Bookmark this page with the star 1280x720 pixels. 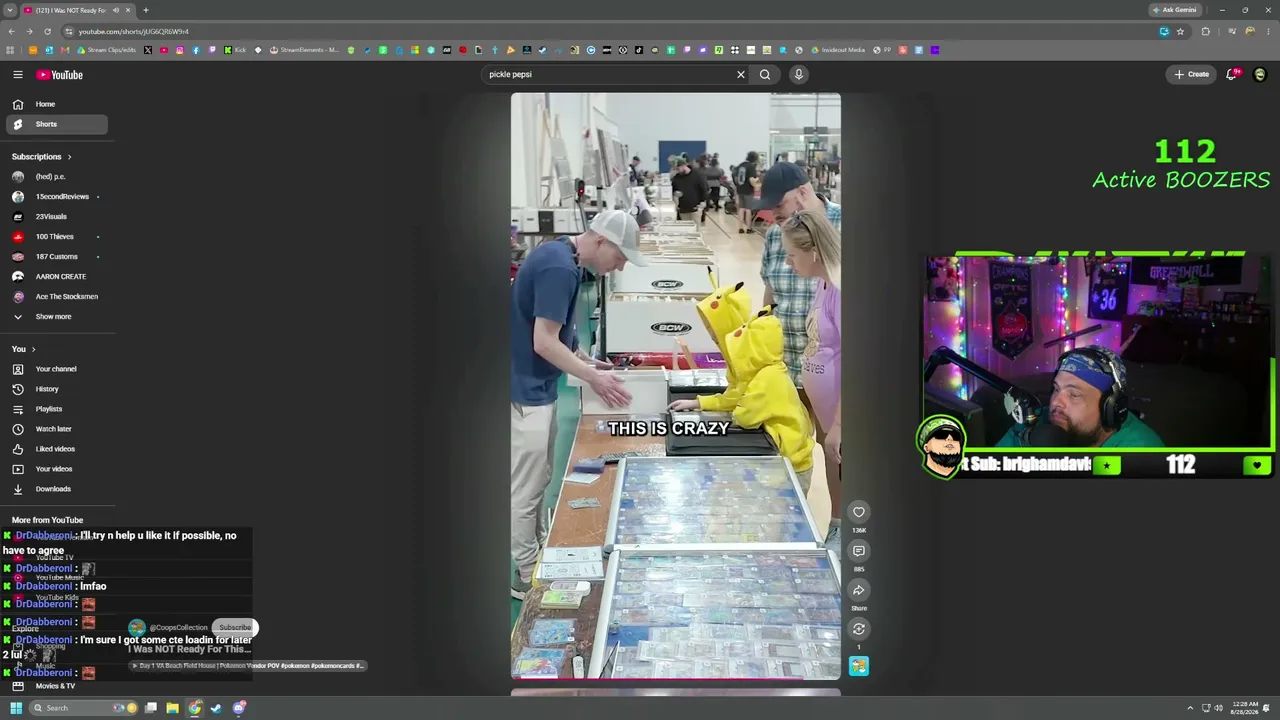tap(1180, 31)
